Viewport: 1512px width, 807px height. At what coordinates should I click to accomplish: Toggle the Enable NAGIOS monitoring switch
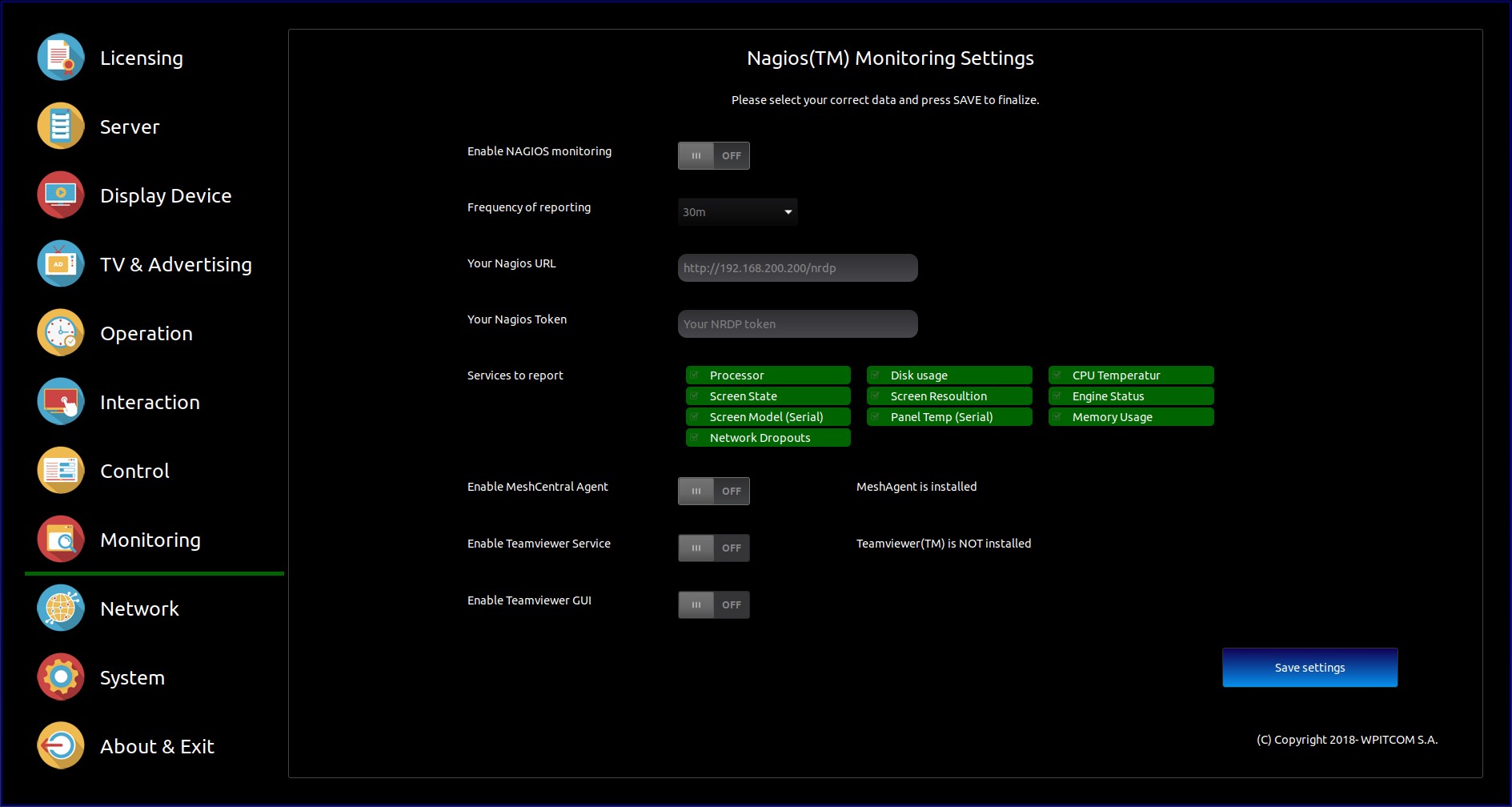(x=713, y=156)
